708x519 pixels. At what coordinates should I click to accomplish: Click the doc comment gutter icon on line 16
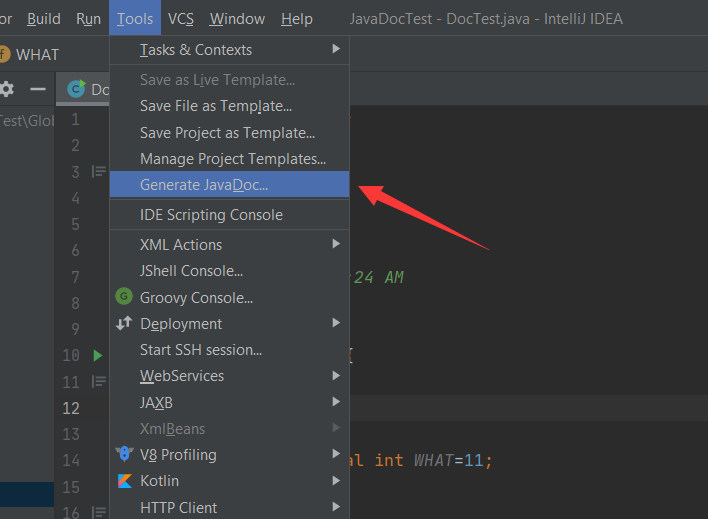tap(98, 512)
